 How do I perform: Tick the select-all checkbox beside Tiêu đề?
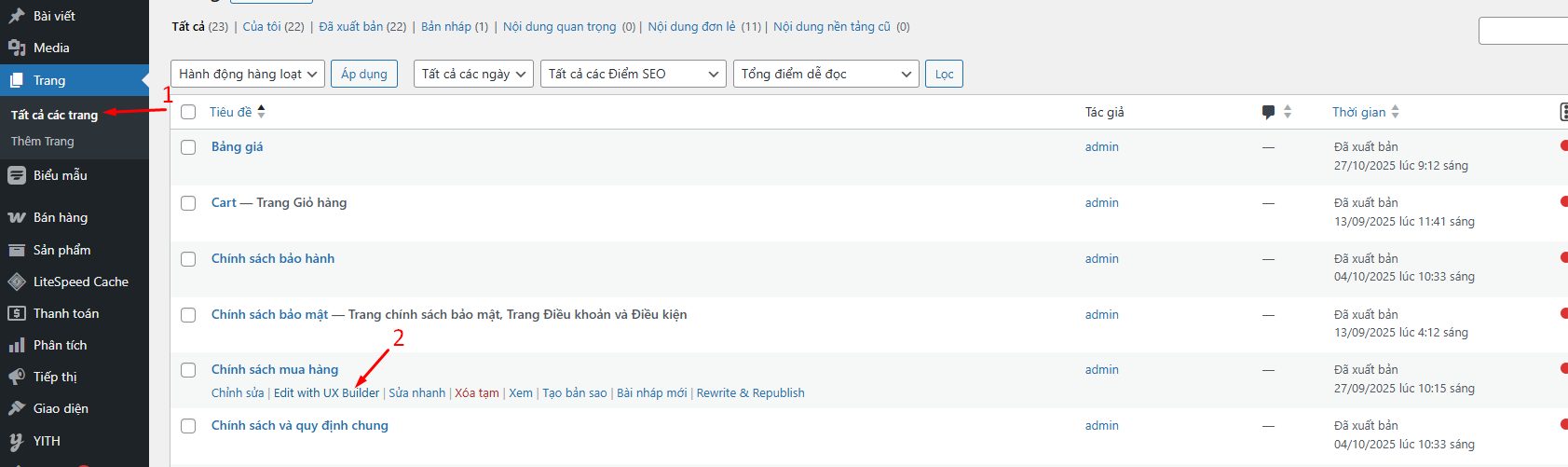pos(188,112)
